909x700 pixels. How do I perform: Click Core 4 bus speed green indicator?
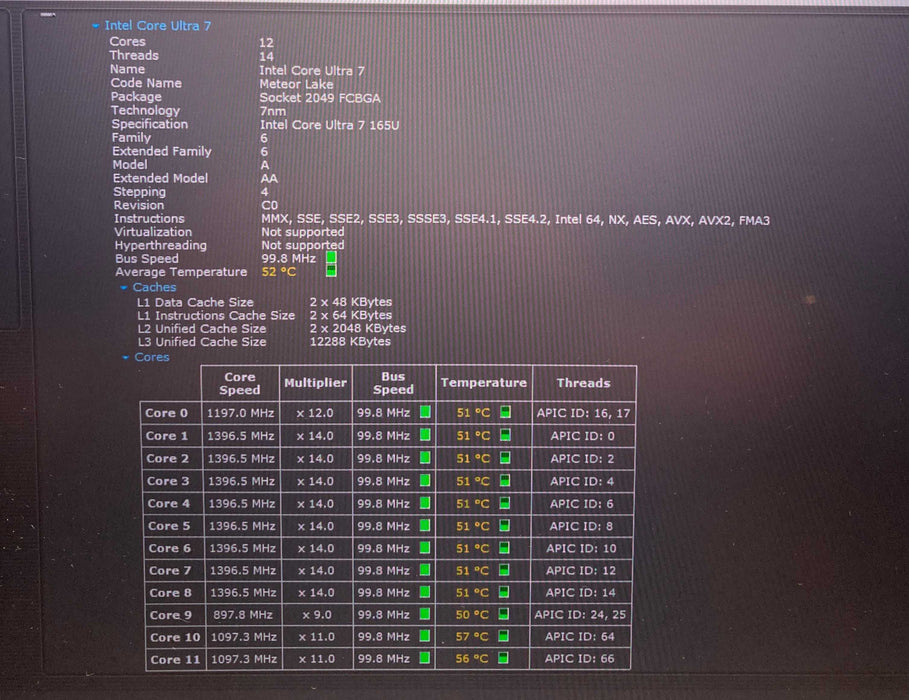[x=425, y=503]
